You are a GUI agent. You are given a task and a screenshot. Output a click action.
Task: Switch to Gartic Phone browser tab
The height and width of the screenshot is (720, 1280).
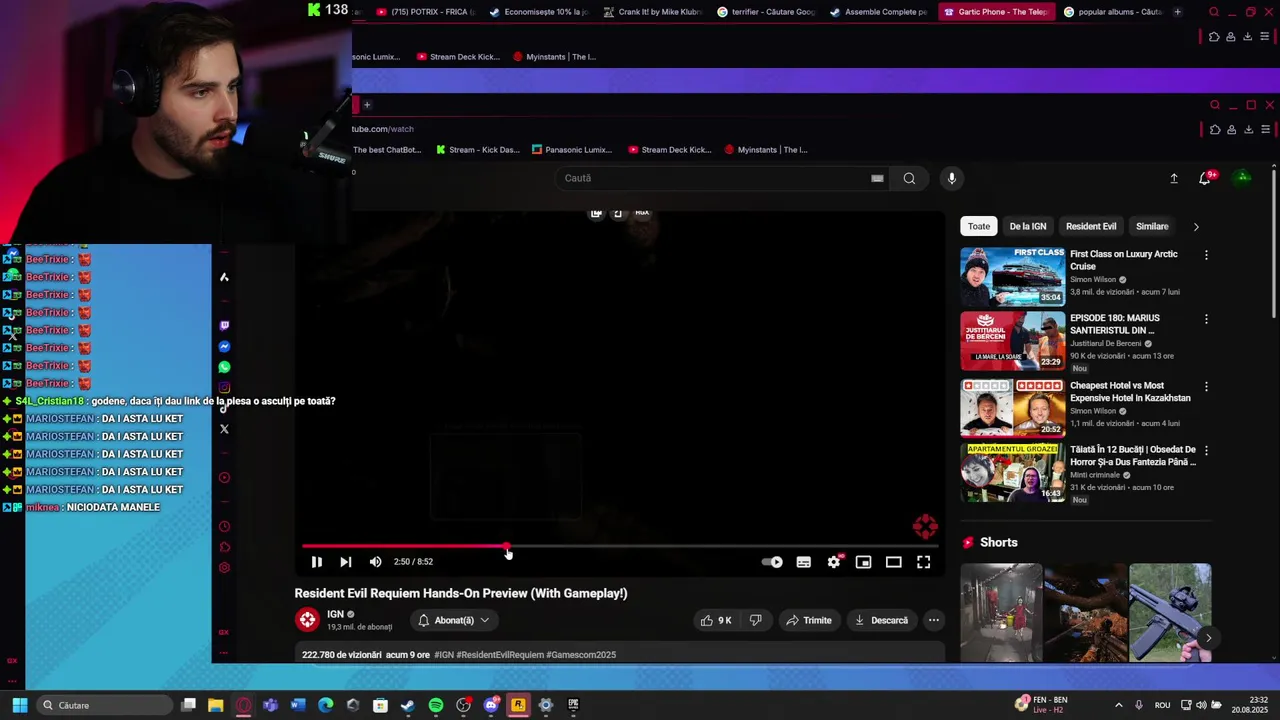[997, 12]
